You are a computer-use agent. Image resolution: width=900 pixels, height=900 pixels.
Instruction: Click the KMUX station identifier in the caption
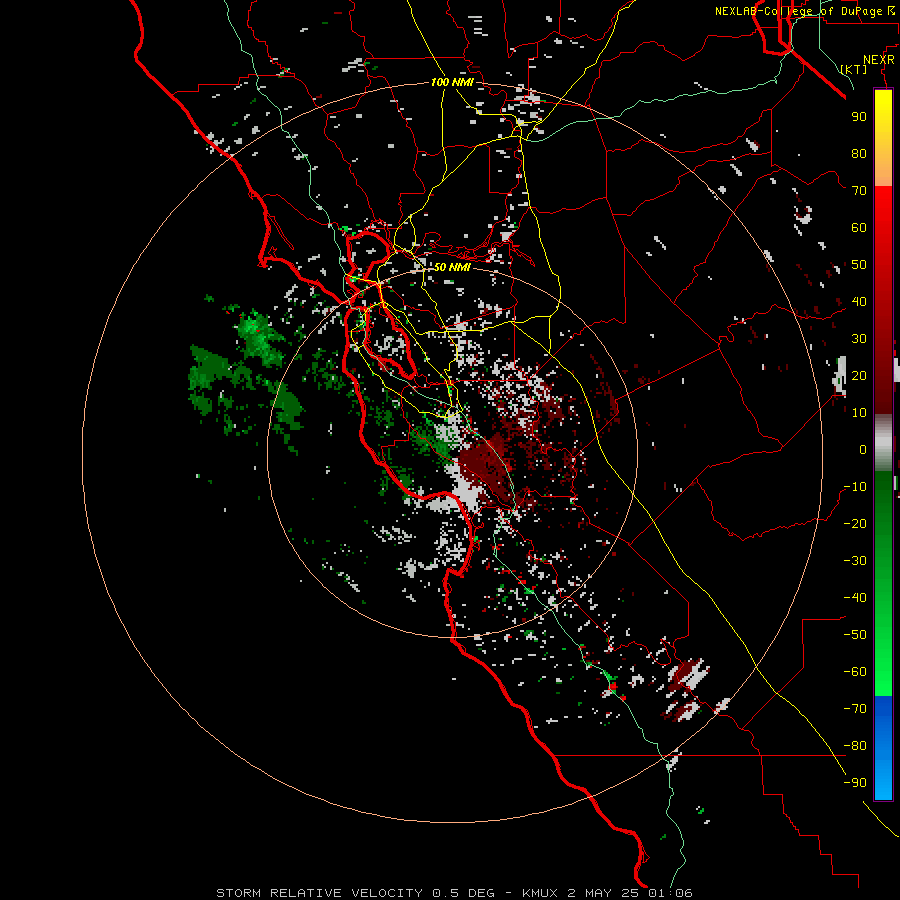click(542, 893)
